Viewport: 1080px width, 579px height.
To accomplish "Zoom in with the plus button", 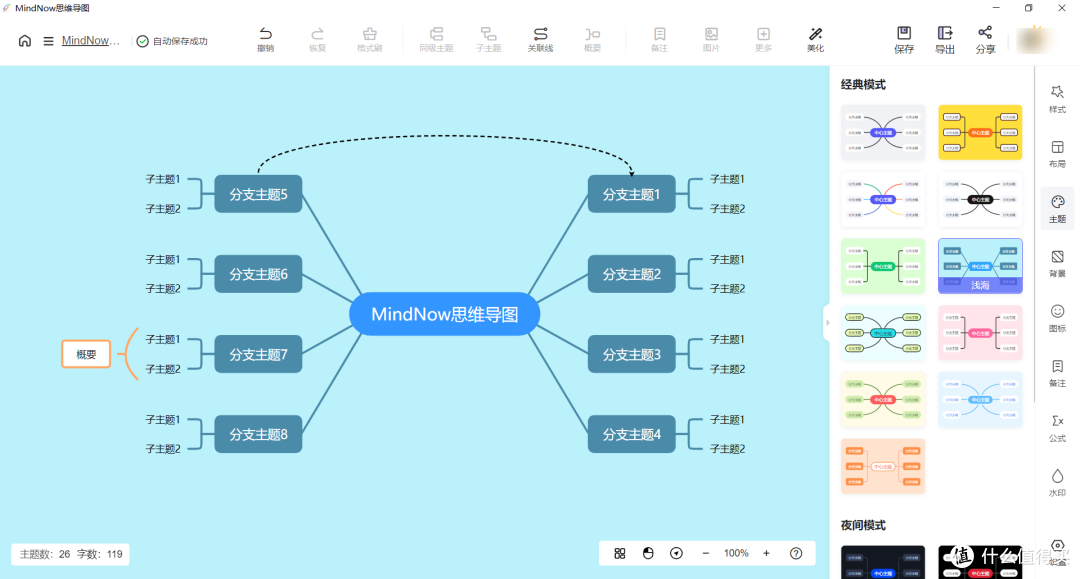I will pyautogui.click(x=766, y=554).
